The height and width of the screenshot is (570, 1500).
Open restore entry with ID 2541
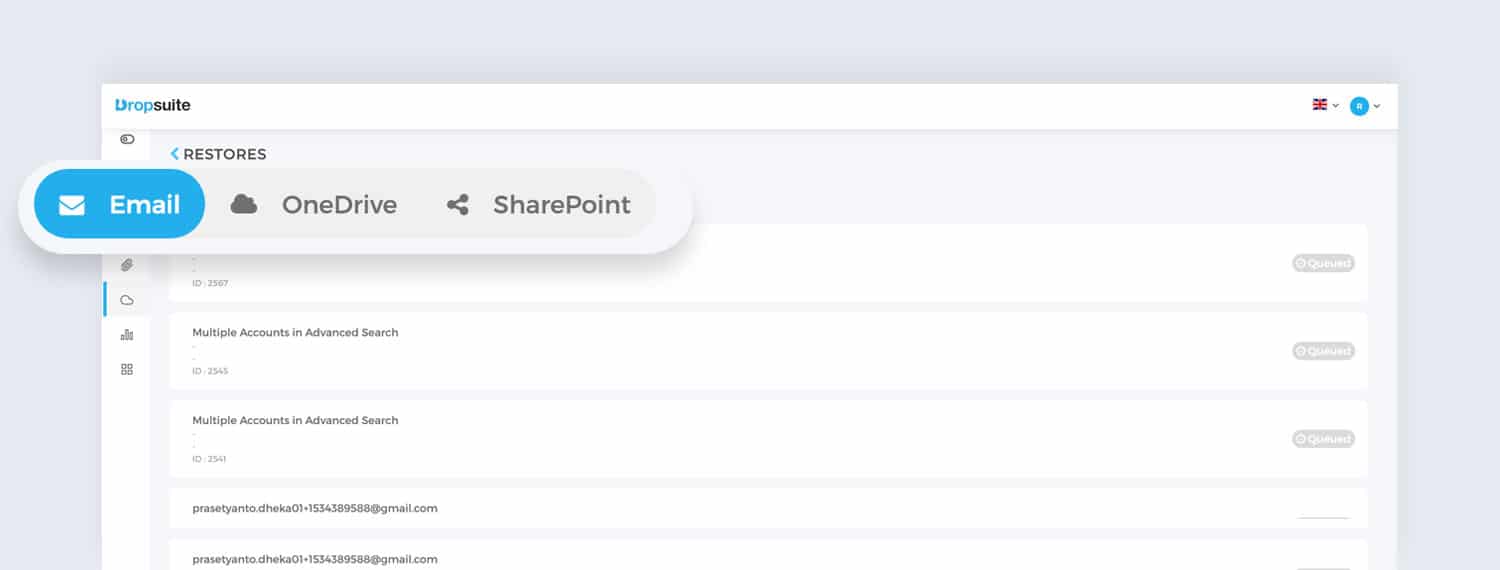[x=768, y=439]
